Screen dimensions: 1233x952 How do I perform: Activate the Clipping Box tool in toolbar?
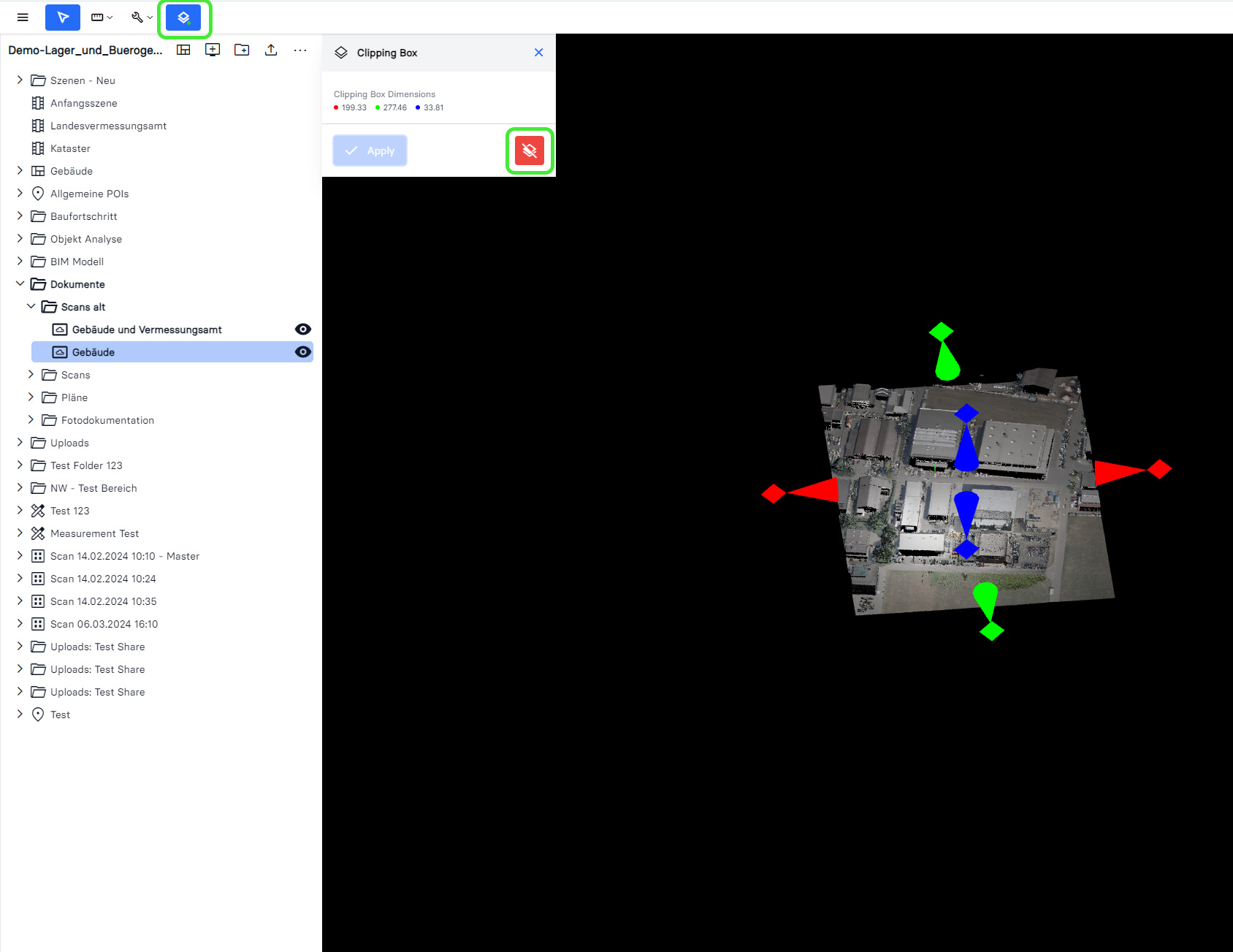pyautogui.click(x=183, y=18)
